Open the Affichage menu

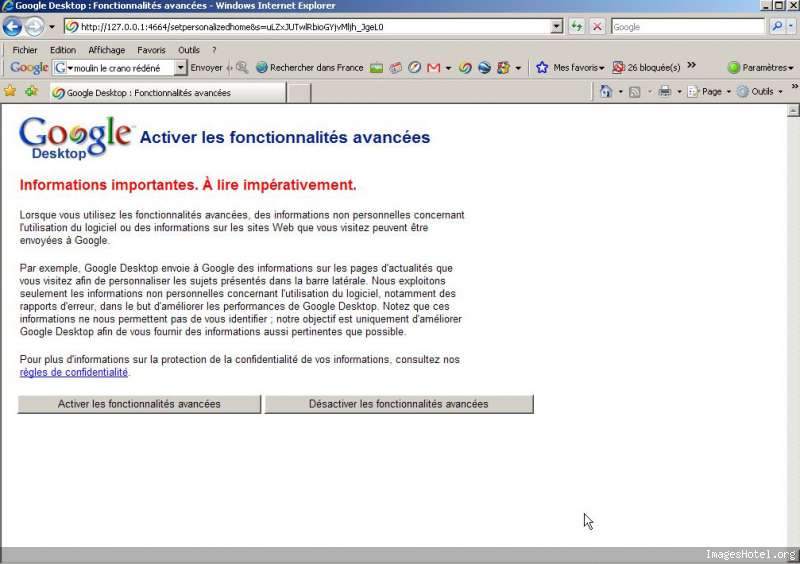click(107, 50)
